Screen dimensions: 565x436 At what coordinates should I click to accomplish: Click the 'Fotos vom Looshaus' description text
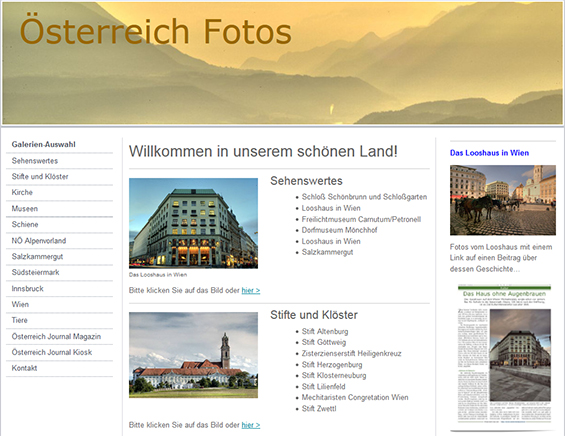point(501,258)
